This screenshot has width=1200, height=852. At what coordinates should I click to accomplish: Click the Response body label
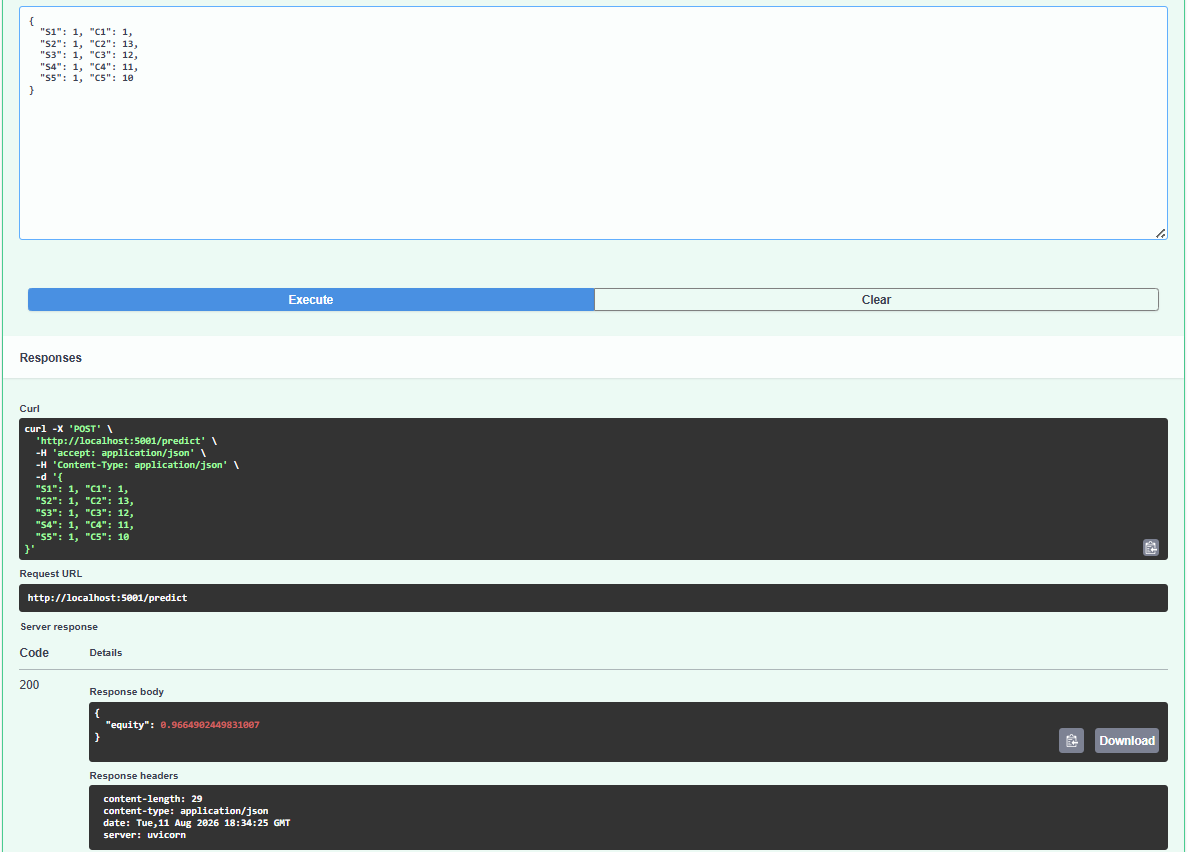pyautogui.click(x=127, y=692)
